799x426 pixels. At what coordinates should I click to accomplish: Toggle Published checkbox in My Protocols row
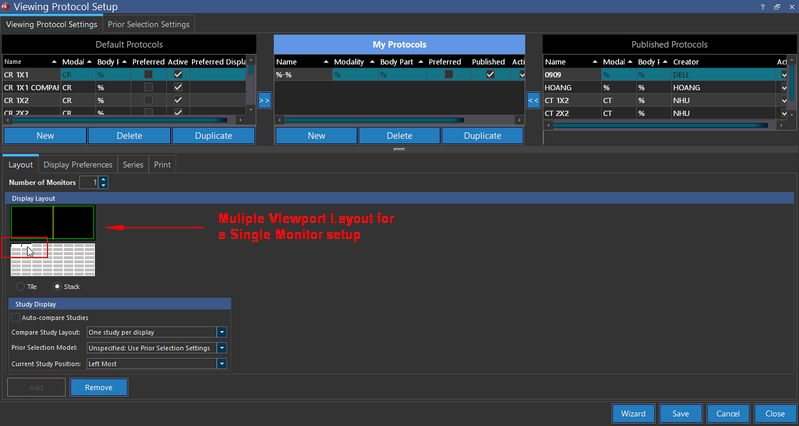click(489, 74)
